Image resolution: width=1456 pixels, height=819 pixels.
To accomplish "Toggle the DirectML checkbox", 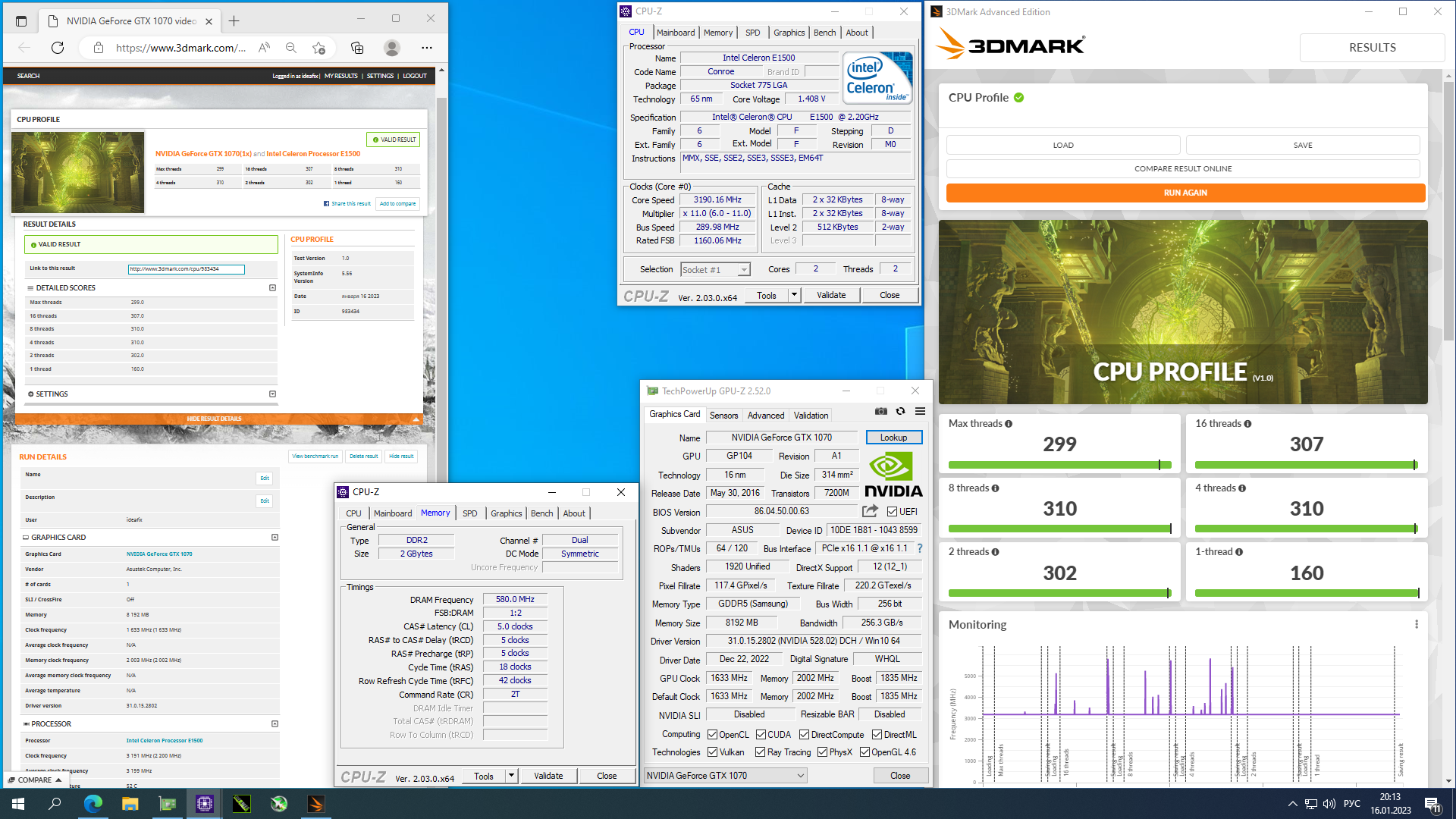I will click(x=877, y=735).
